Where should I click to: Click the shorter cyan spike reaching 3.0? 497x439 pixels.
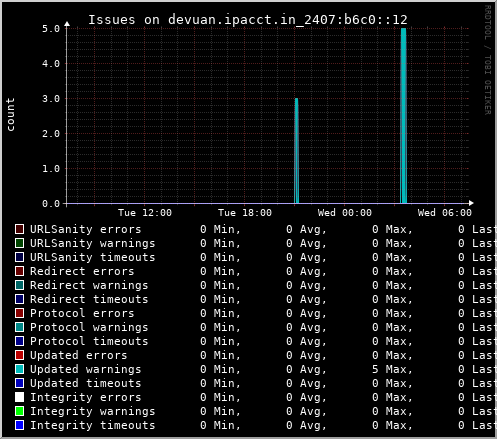pyautogui.click(x=296, y=151)
